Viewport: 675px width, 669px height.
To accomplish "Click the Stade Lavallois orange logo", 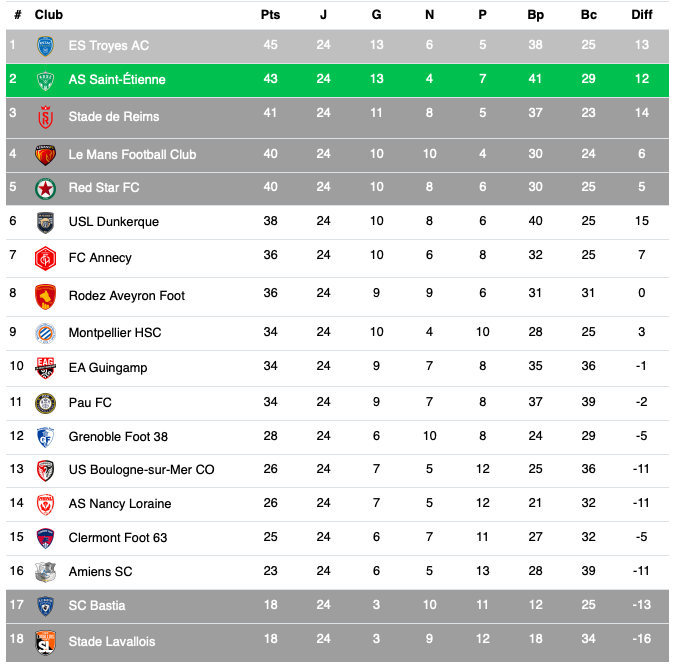I will (x=45, y=642).
